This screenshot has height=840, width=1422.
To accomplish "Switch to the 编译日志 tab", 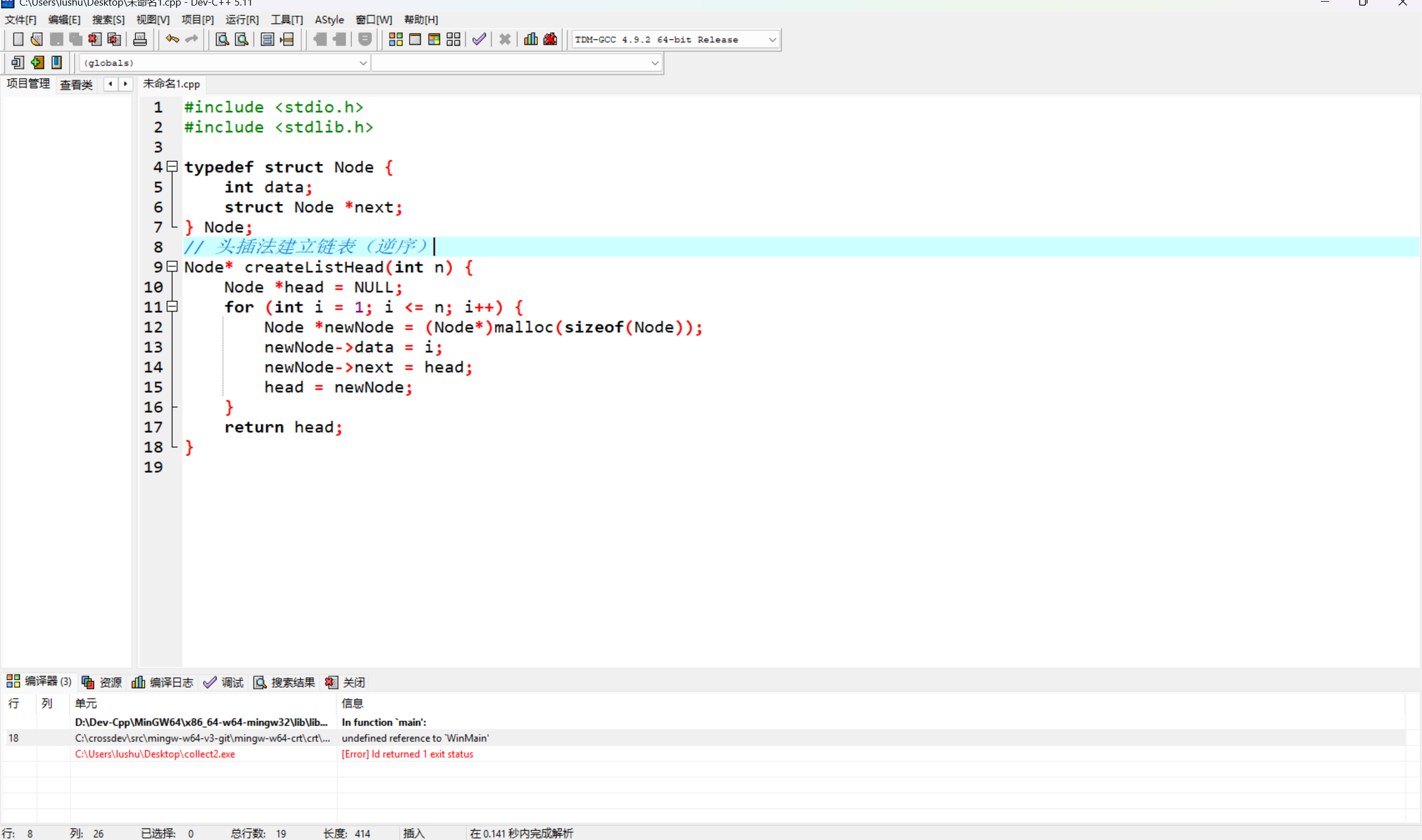I will (163, 682).
